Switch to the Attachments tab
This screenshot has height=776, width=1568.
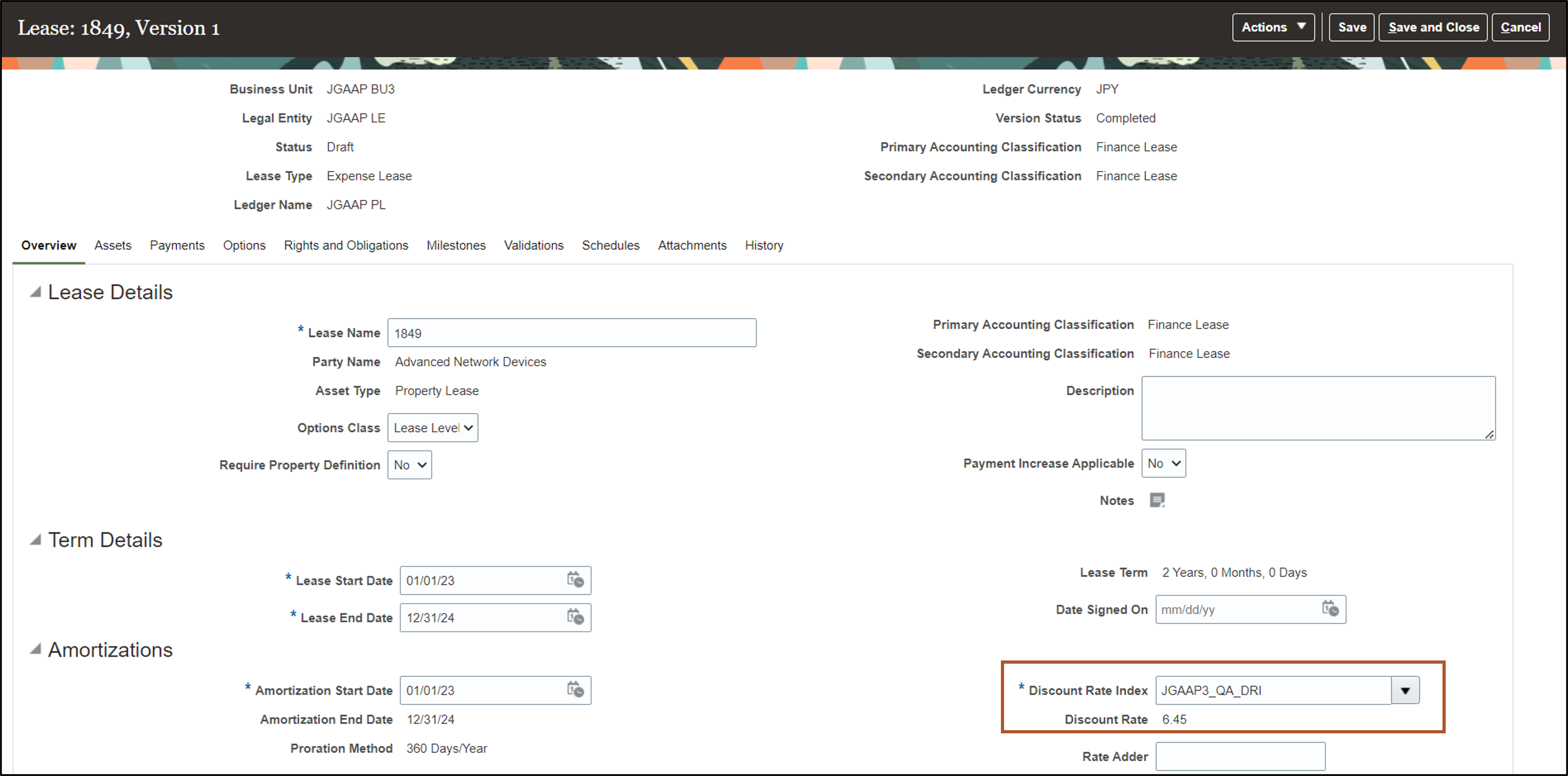[692, 245]
